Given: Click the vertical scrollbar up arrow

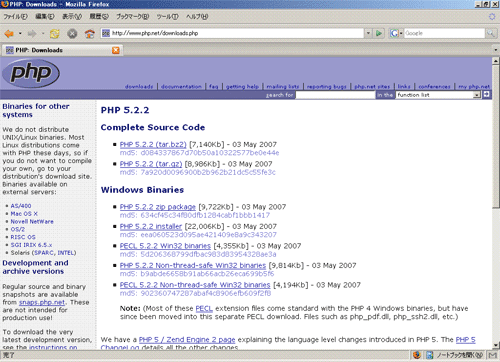Looking at the screenshot, I should [x=496, y=61].
